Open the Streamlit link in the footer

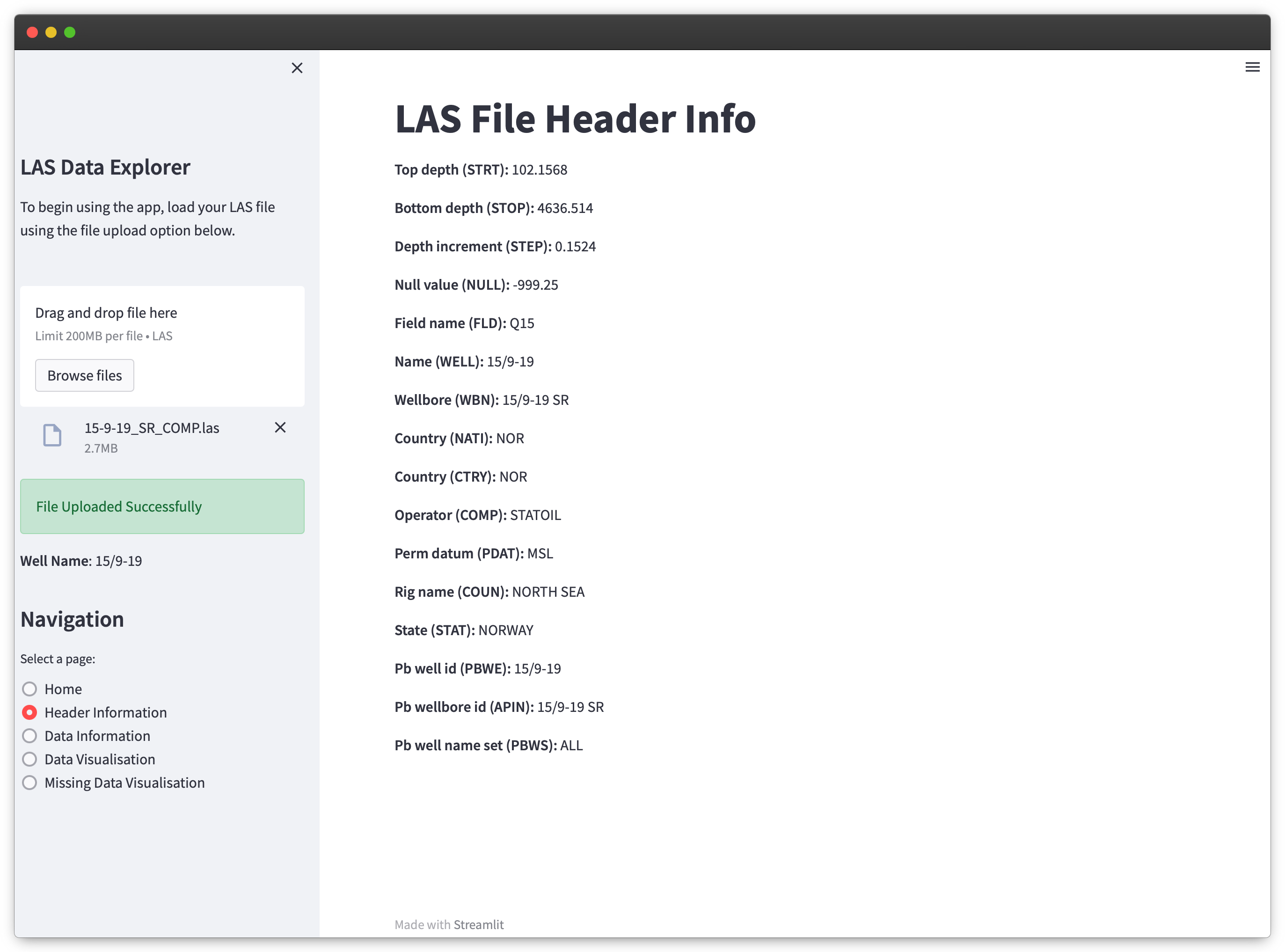(478, 925)
